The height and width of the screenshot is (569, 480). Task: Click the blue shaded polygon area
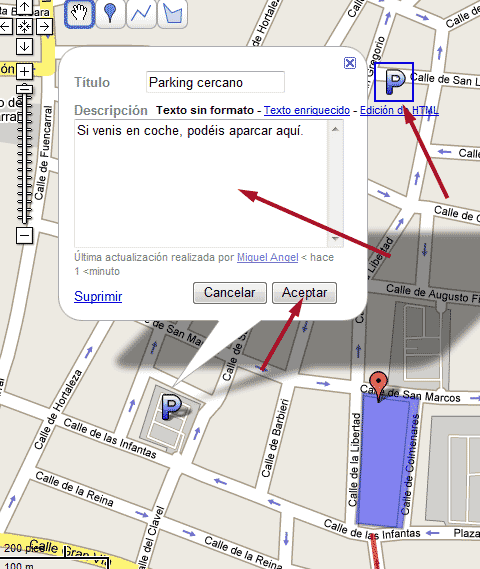(x=386, y=461)
